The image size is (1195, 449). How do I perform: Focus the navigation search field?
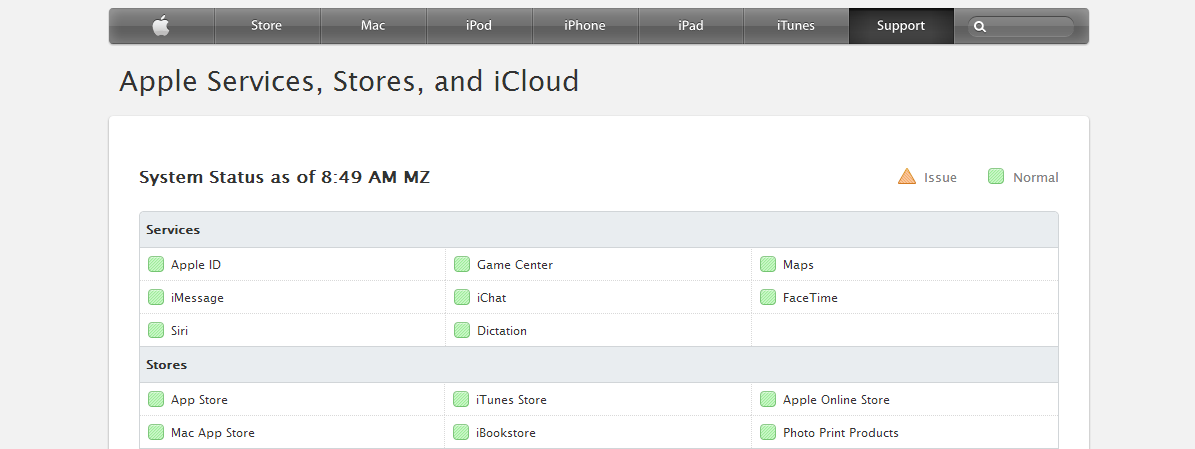pos(1021,27)
